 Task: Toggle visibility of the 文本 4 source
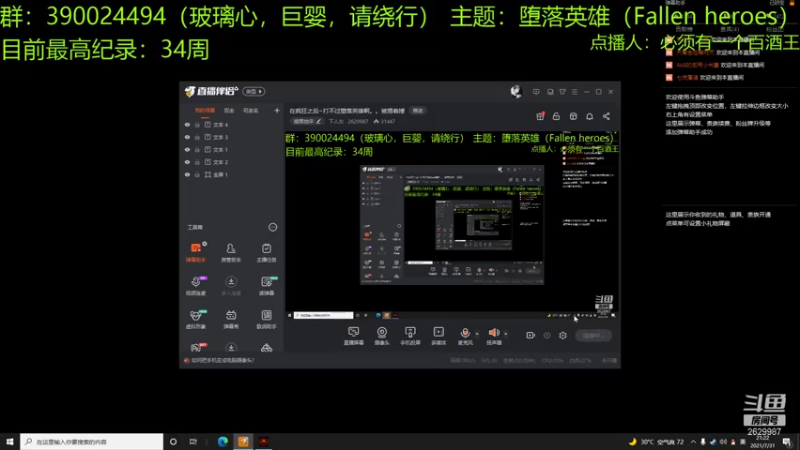tap(187, 124)
